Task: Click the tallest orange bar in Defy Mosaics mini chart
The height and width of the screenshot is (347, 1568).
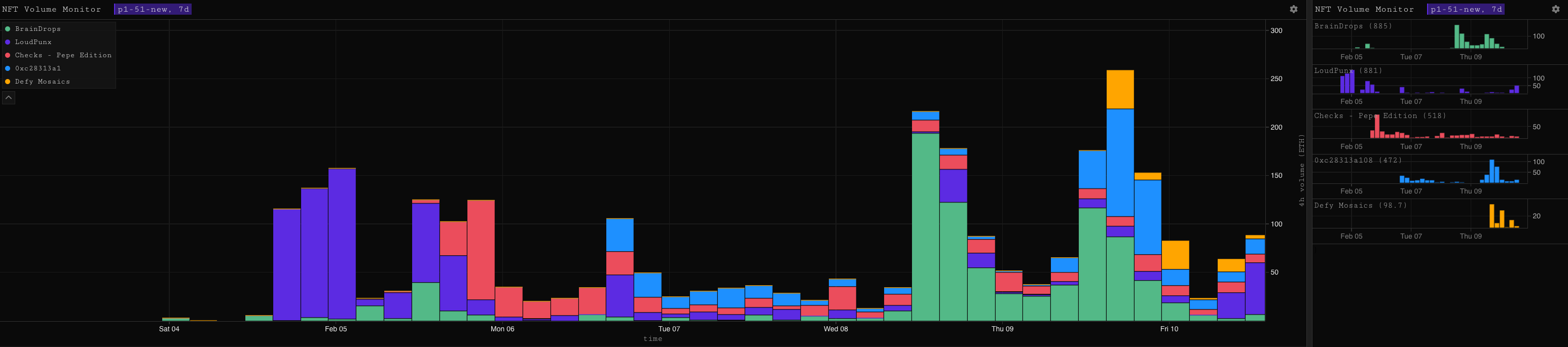Action: pyautogui.click(x=1492, y=216)
